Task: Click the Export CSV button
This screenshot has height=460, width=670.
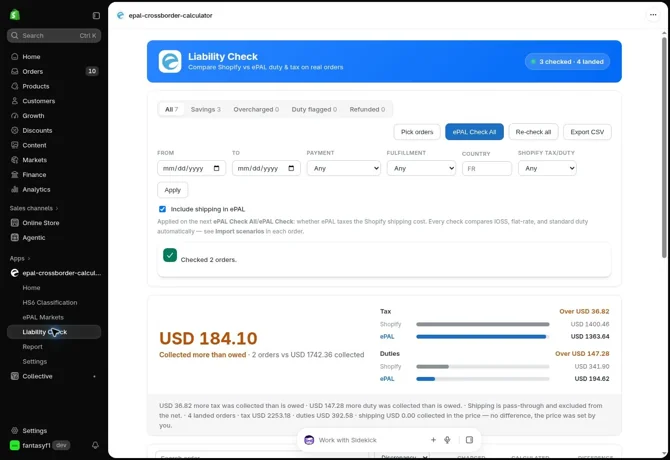Action: tap(587, 132)
